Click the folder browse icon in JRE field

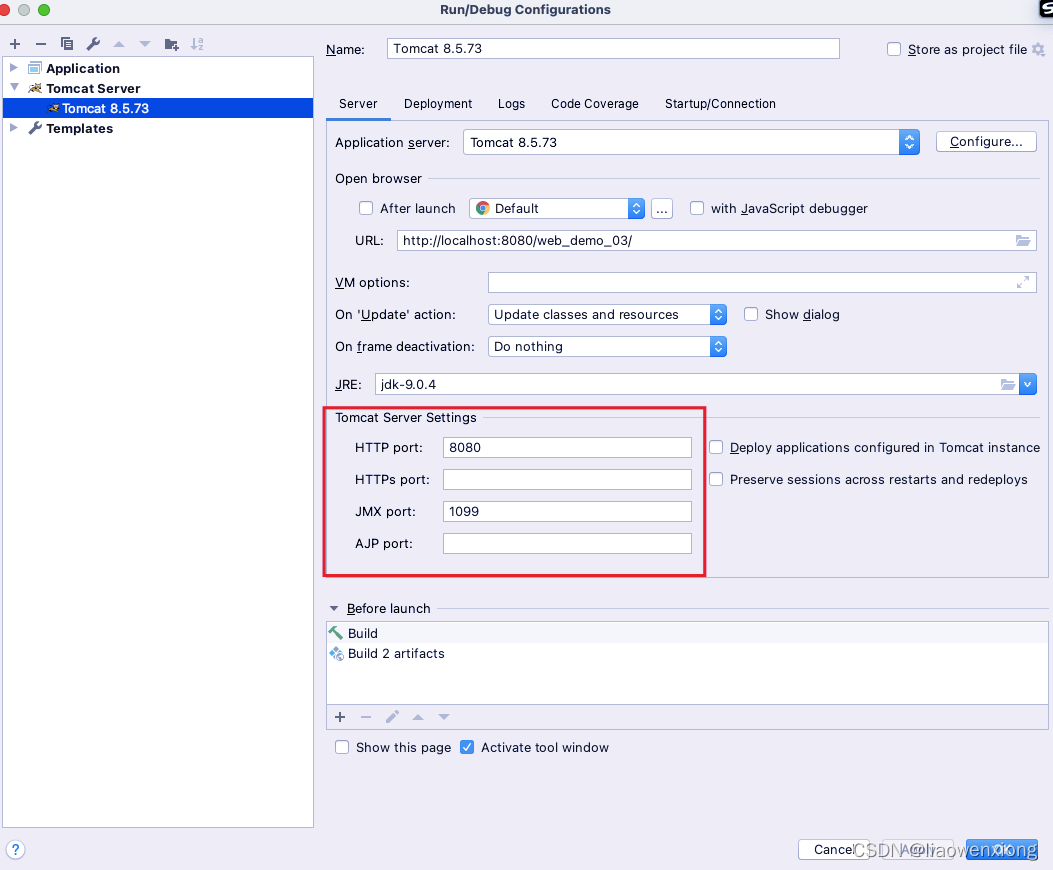pos(1007,384)
